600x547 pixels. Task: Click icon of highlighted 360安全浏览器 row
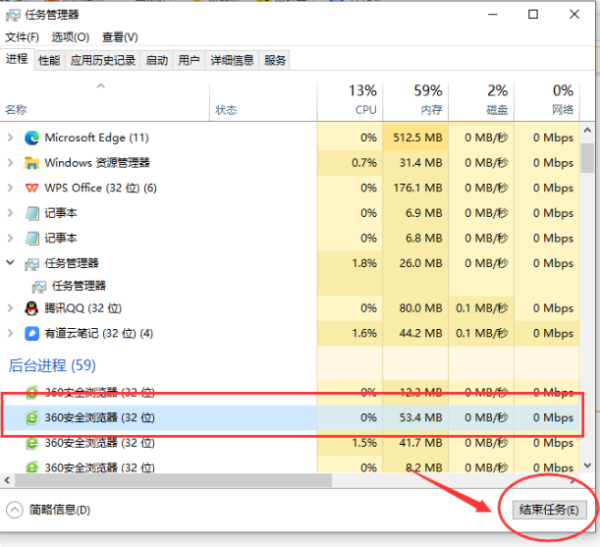pos(32,418)
